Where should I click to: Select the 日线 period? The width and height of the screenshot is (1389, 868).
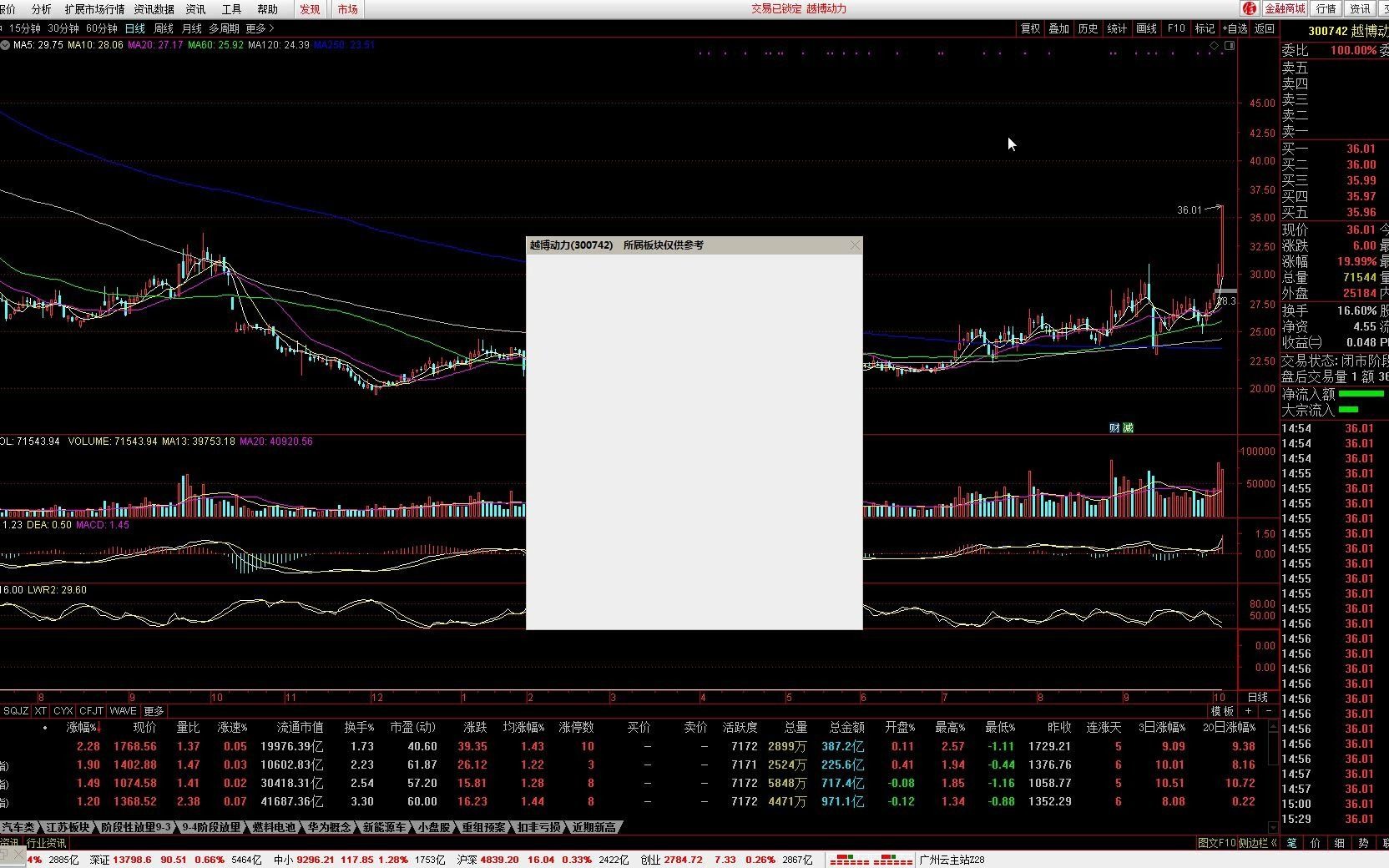[x=134, y=28]
